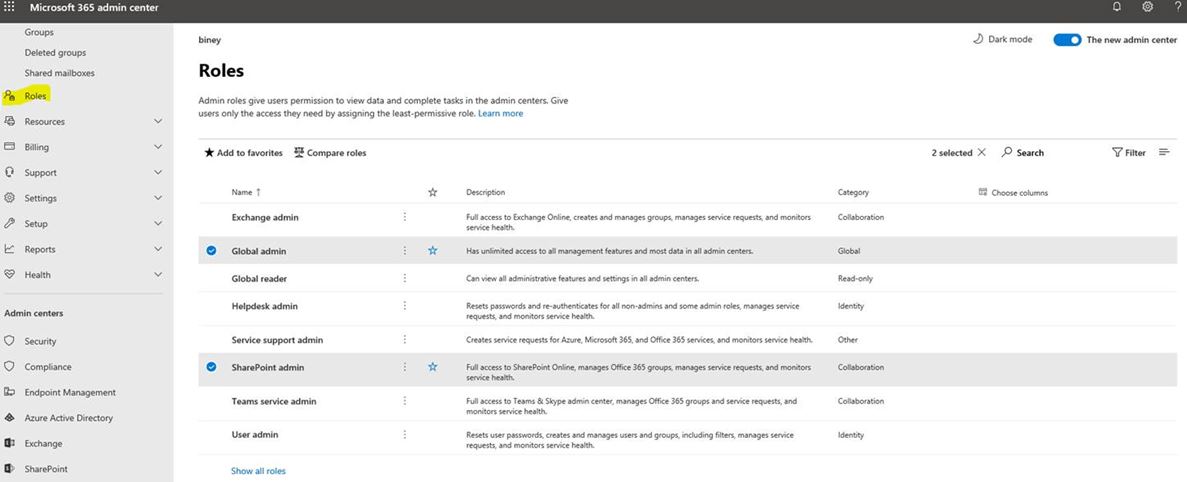This screenshot has height=482, width=1187.
Task: Enable Dark mode
Action: click(x=1002, y=39)
